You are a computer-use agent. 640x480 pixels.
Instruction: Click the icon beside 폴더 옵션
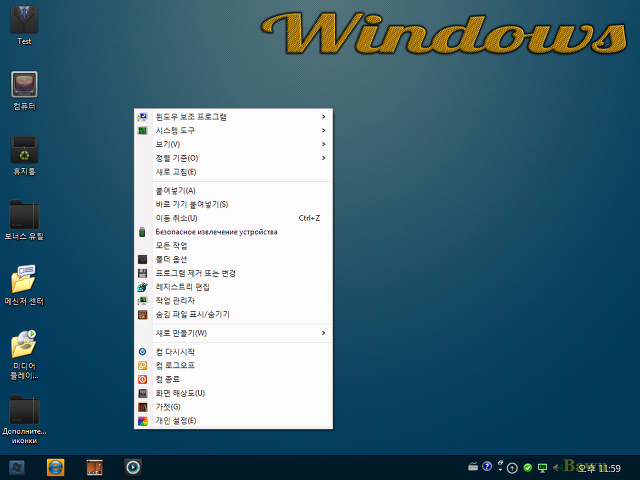tap(142, 260)
